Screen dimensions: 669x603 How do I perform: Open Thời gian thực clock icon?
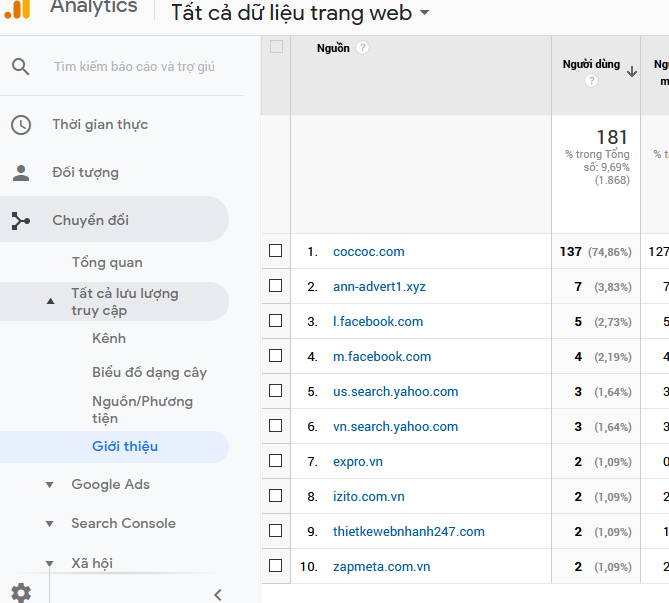tap(21, 125)
